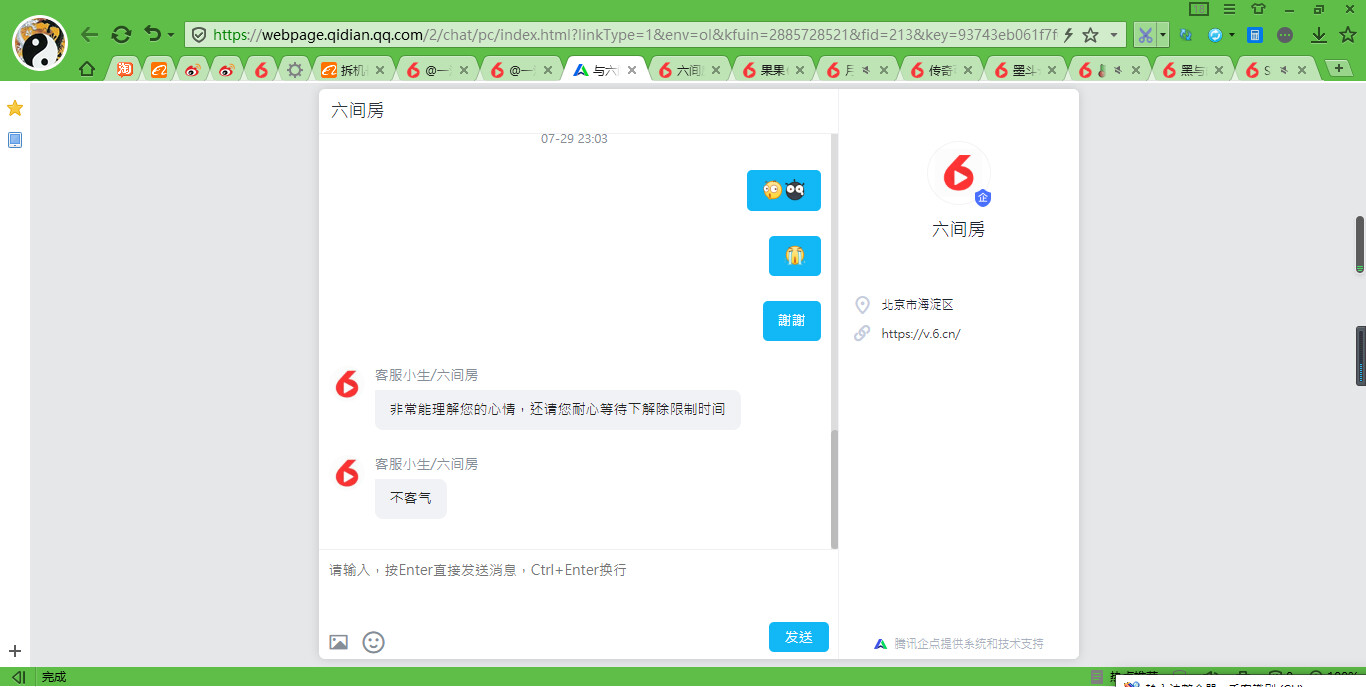
Task: Insert an image with picture icon
Action: click(x=339, y=642)
